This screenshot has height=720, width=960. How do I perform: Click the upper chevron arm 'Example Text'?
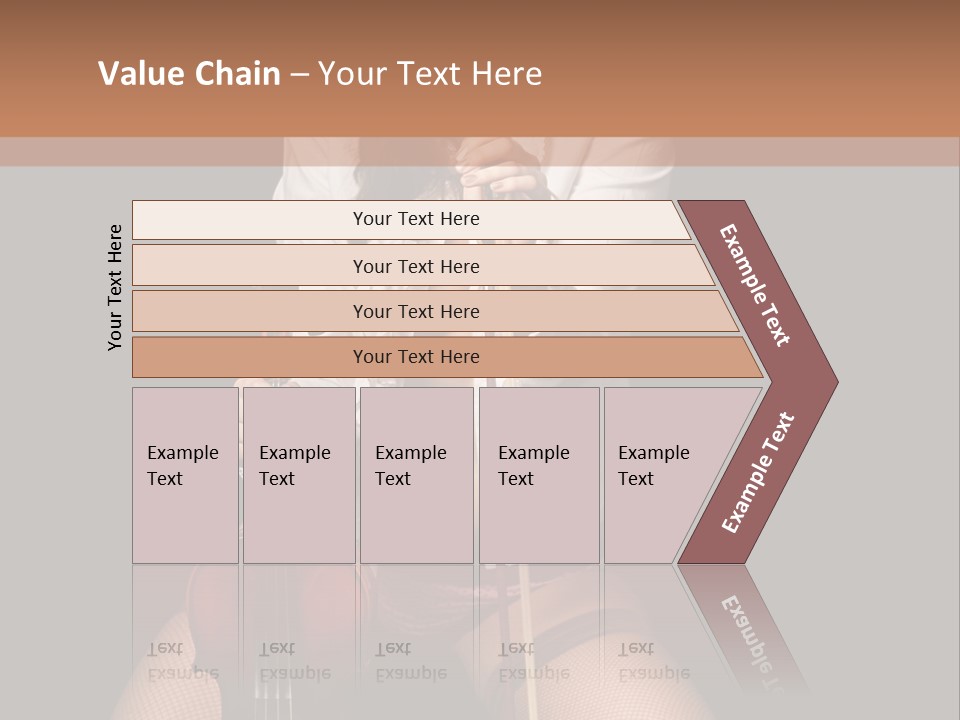click(756, 285)
